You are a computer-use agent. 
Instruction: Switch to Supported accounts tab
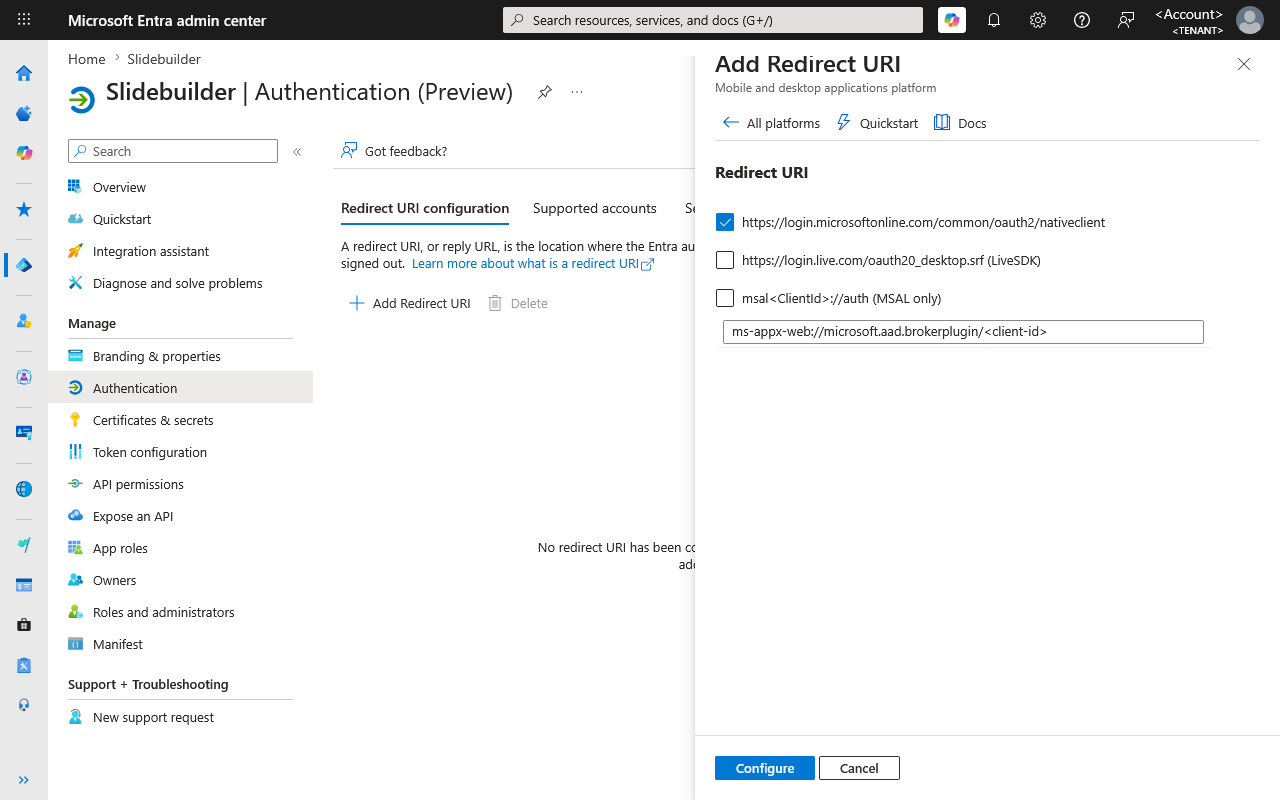coord(594,208)
